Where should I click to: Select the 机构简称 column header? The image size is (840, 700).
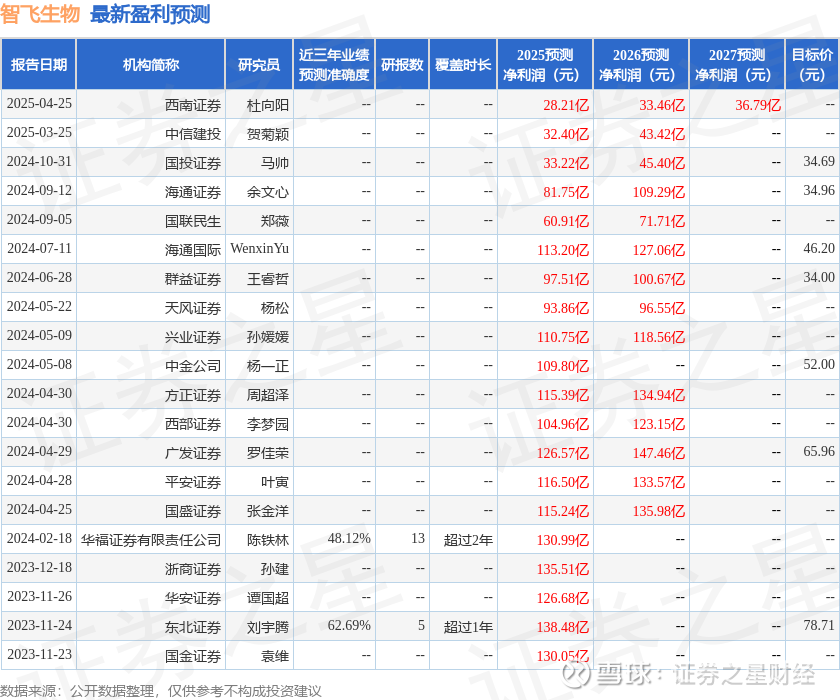pos(151,64)
